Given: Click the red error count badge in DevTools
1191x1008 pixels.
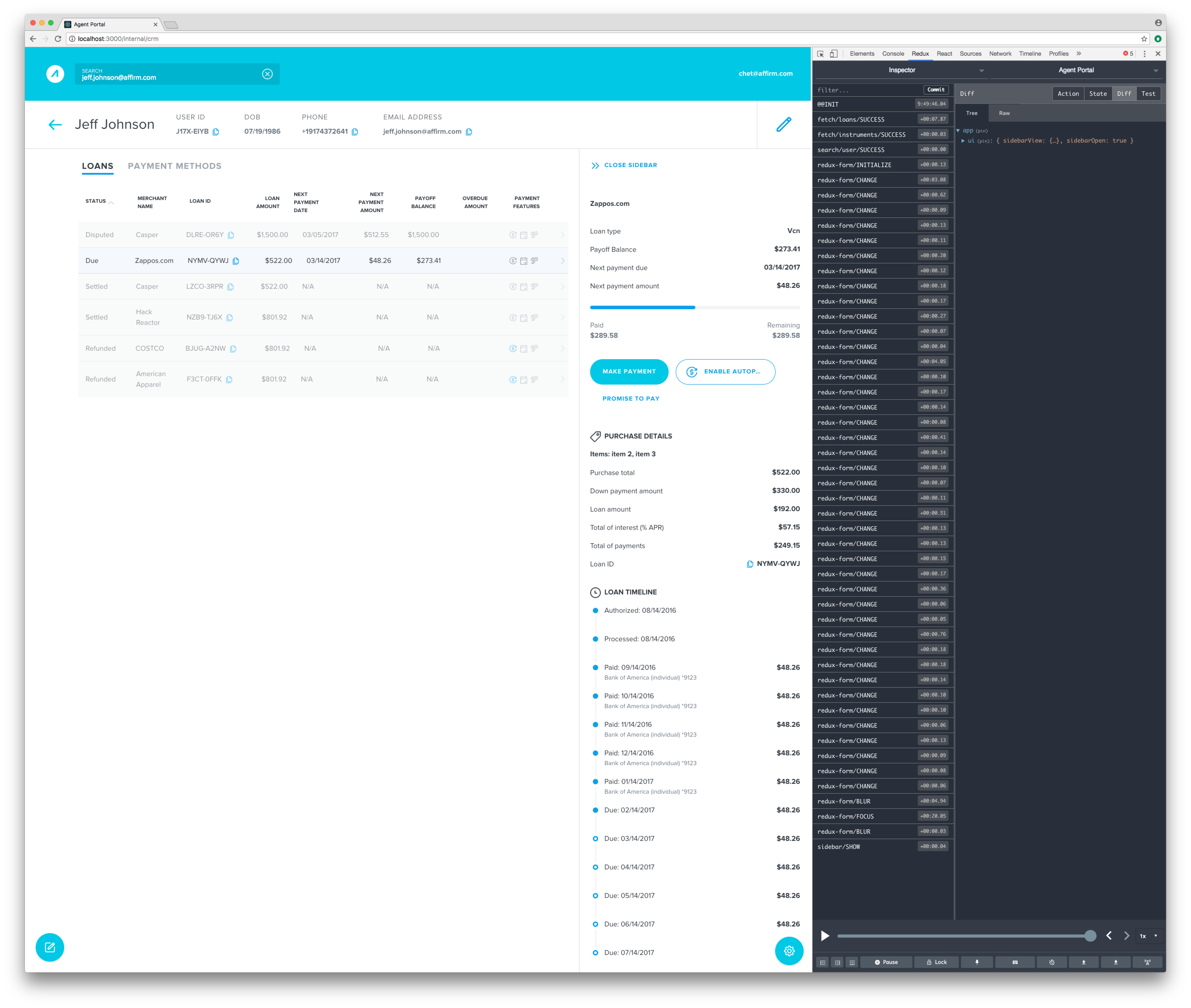Looking at the screenshot, I should click(1128, 54).
